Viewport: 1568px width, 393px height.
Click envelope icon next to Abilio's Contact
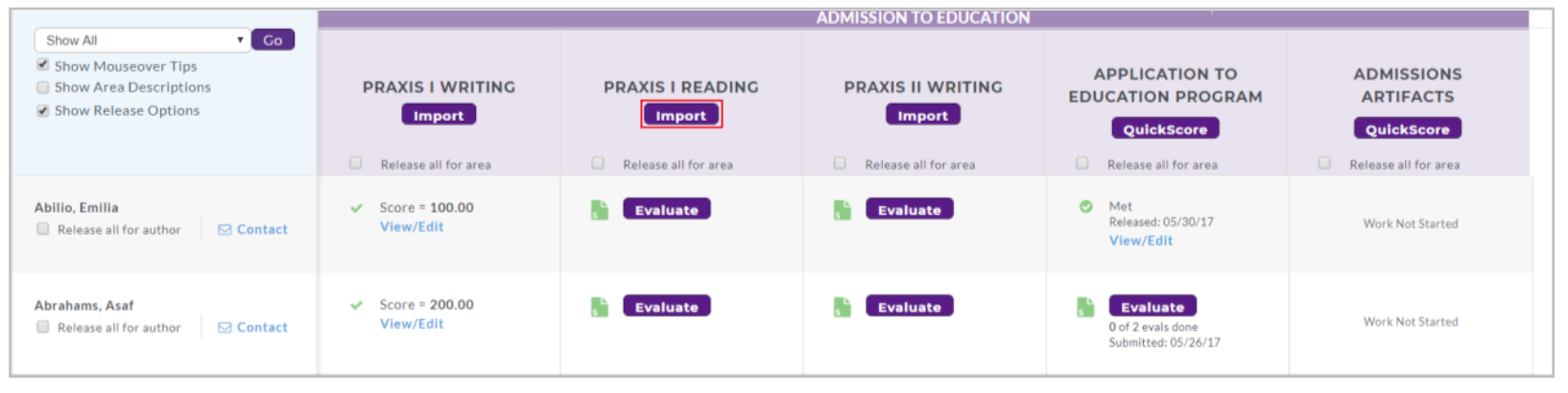pos(225,230)
